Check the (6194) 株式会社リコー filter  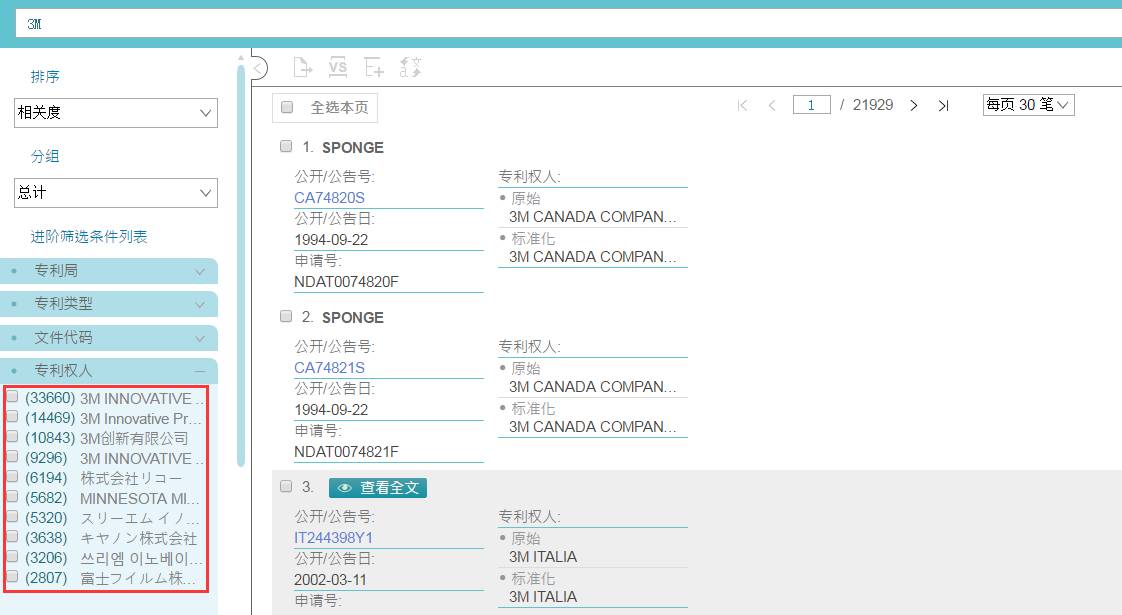coord(12,476)
